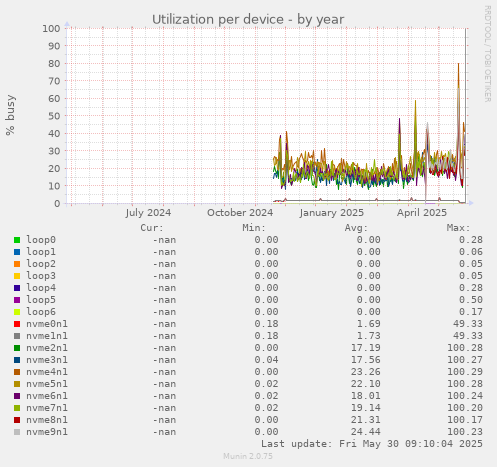
Task: Click the nvme9n1 light gray legend swatch
Action: (17, 432)
